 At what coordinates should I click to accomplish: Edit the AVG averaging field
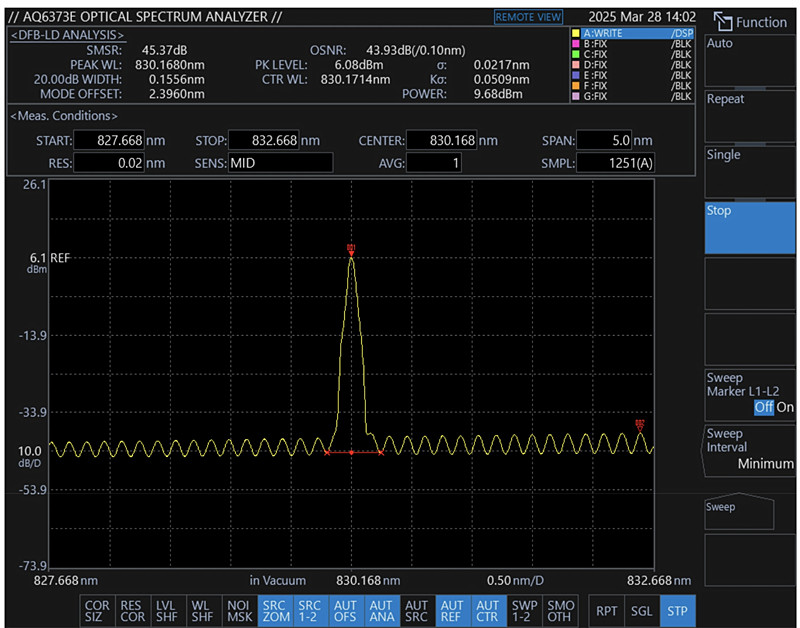tap(434, 163)
